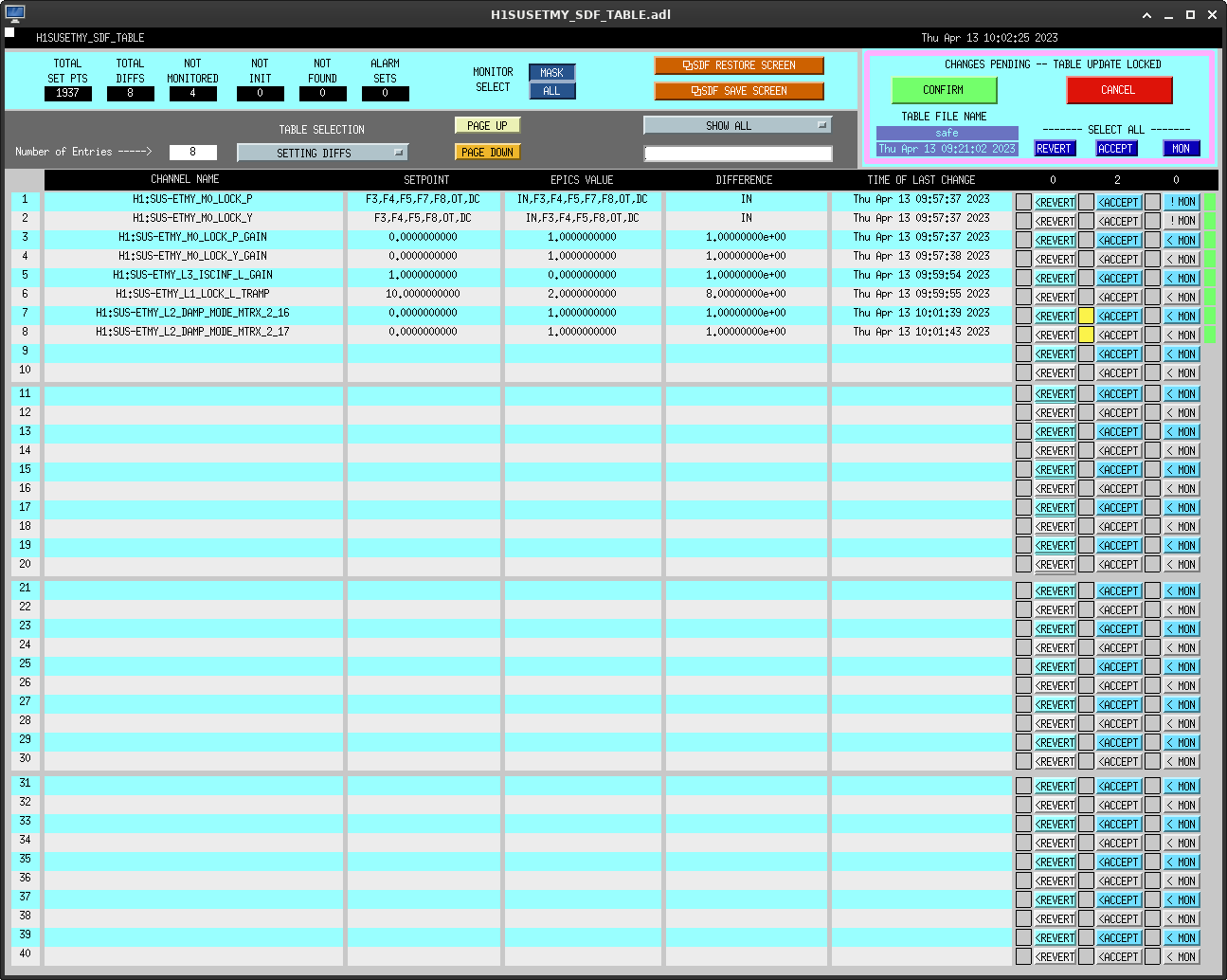Open the SHOW ALL dropdown menu
1227x980 pixels.
click(737, 125)
